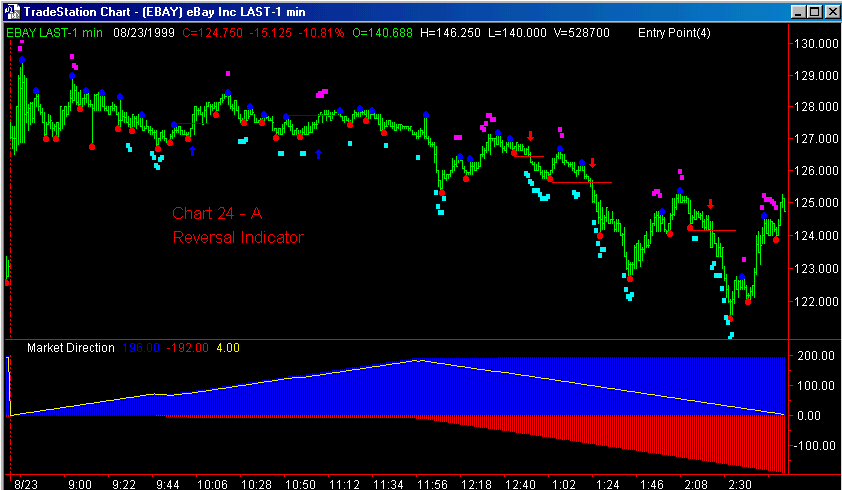Select the red horizontal line near 1:24
Viewport: 842px width, 490px height.
pyautogui.click(x=581, y=183)
